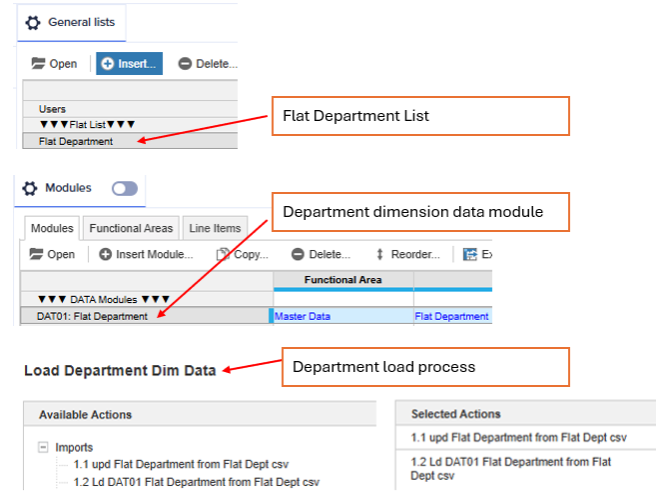Viewport: 656px width, 504px height.
Task: Click the Insert Module... button
Action: click(146, 254)
